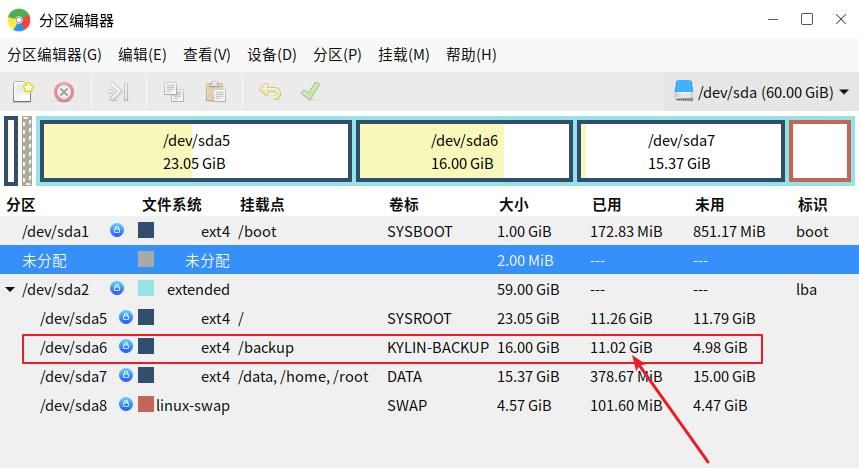The image size is (859, 468).
Task: Click the /dev/sda5 block in disk map
Action: click(195, 152)
